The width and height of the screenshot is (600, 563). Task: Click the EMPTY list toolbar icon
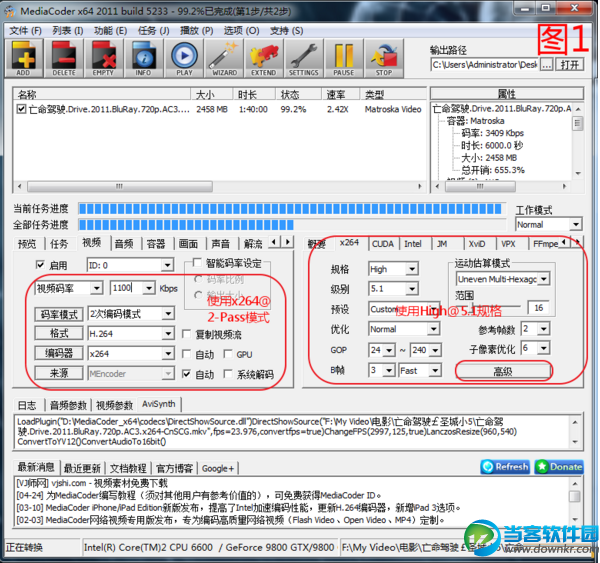click(x=103, y=58)
